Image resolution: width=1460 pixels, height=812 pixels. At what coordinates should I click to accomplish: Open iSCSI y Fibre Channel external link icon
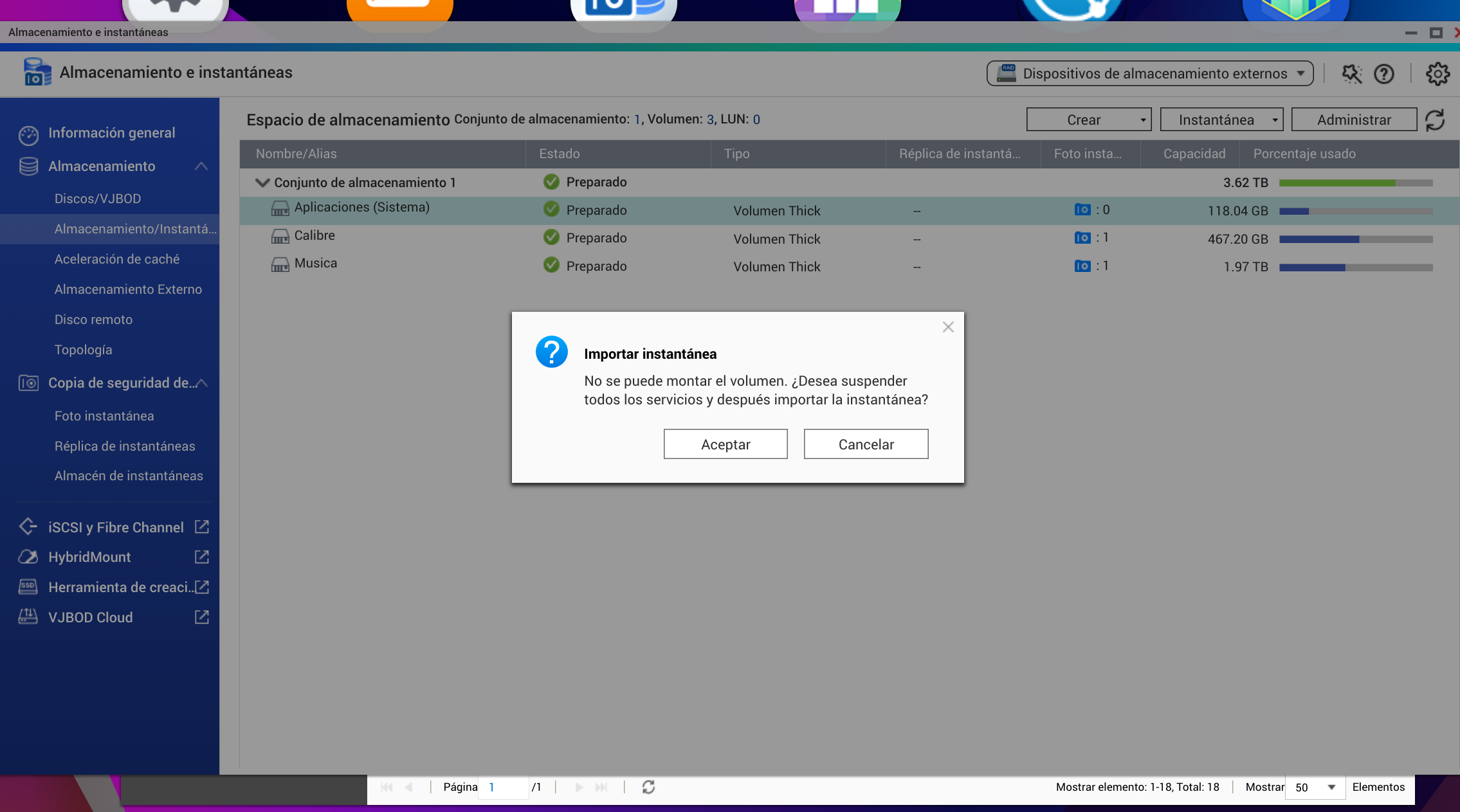[202, 527]
